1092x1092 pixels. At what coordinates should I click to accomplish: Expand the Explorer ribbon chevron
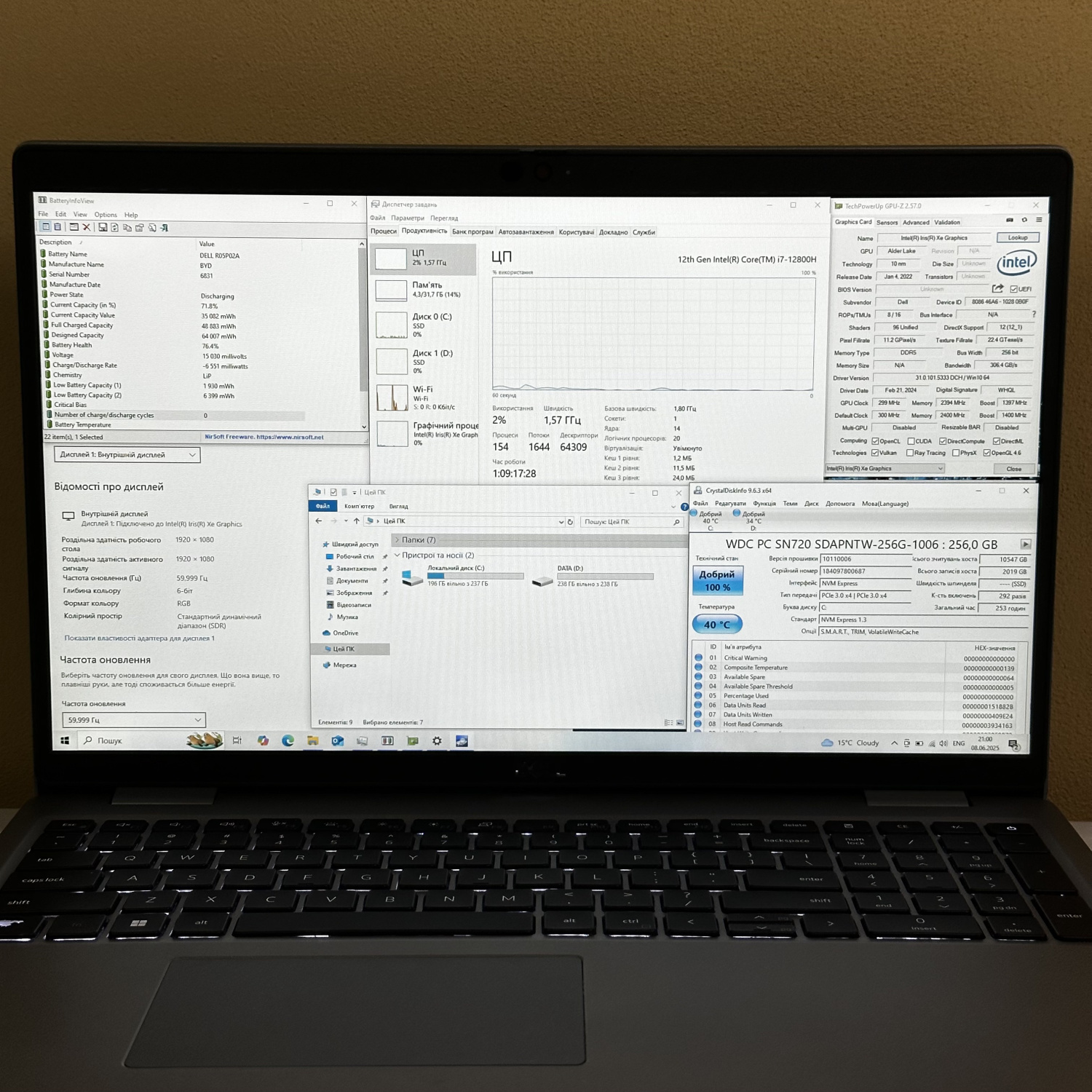click(673, 507)
